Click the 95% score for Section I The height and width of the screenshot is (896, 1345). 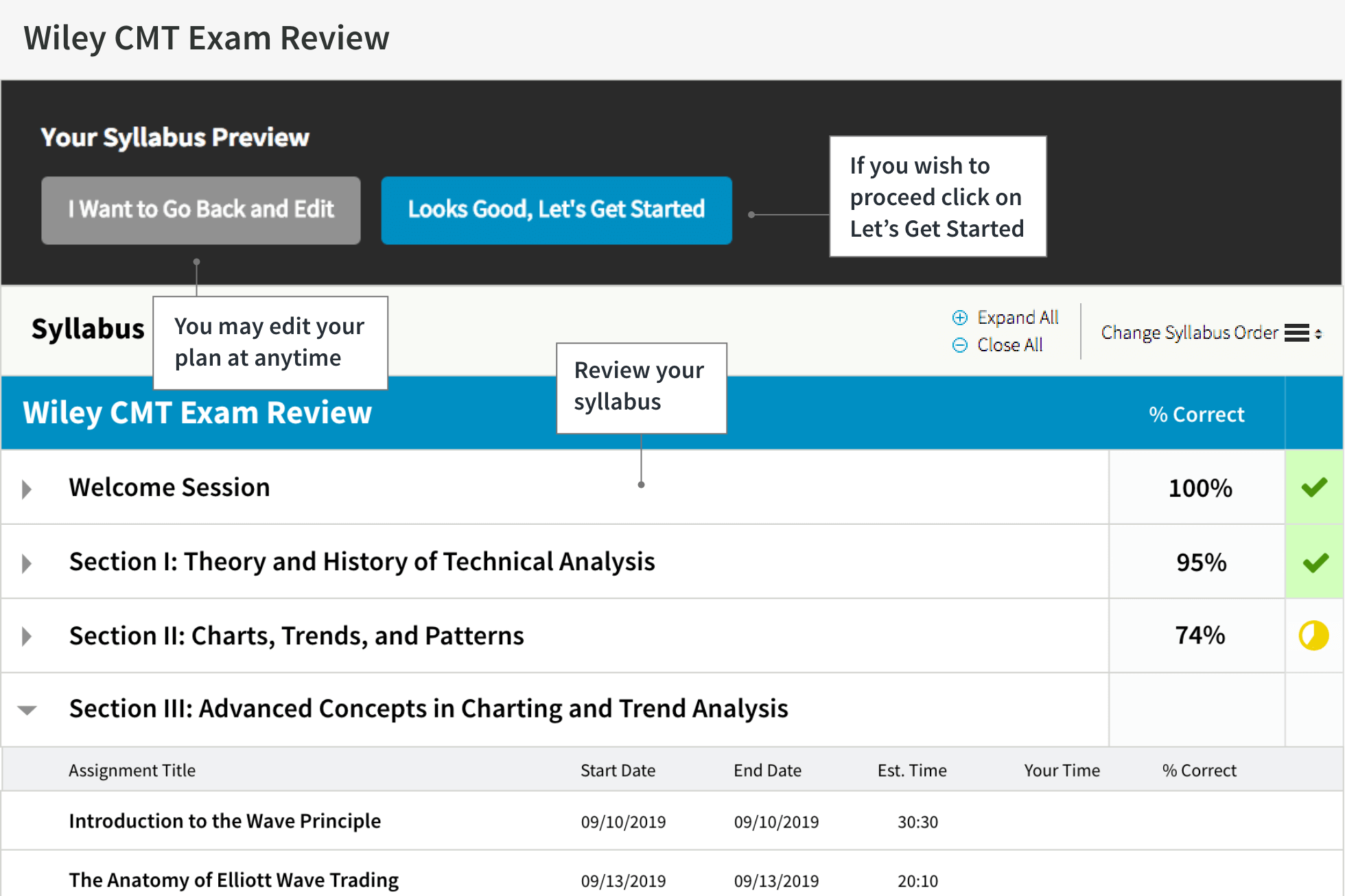(x=1201, y=562)
